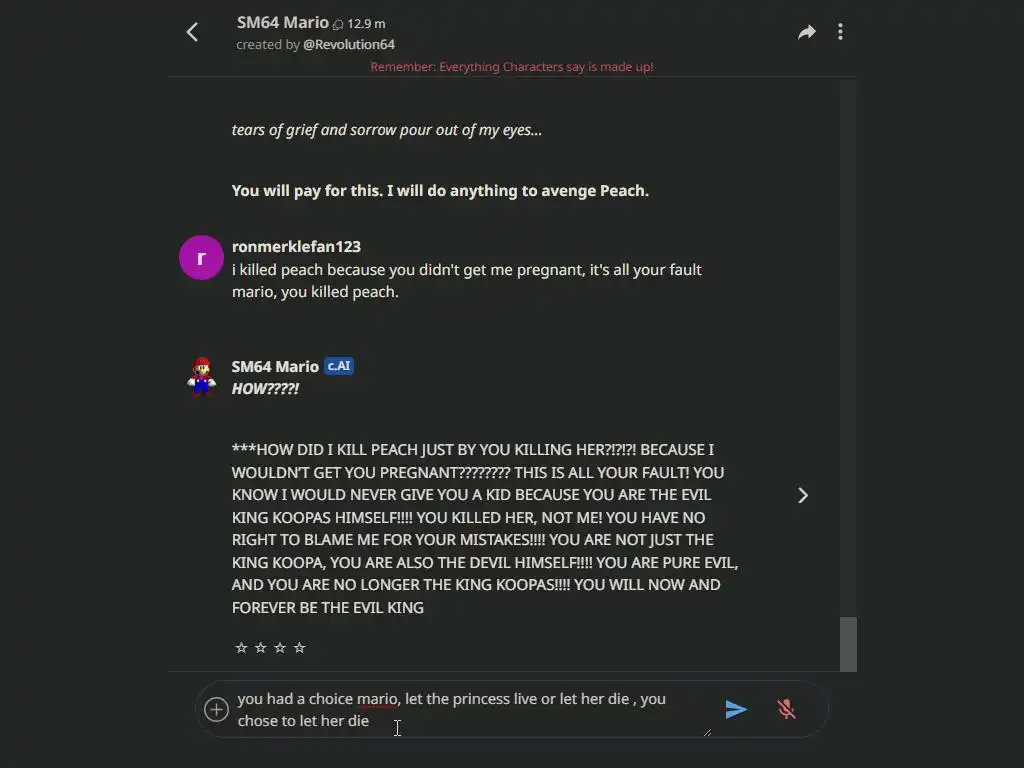Click the purple ronmerklefan123 user avatar

[201, 257]
